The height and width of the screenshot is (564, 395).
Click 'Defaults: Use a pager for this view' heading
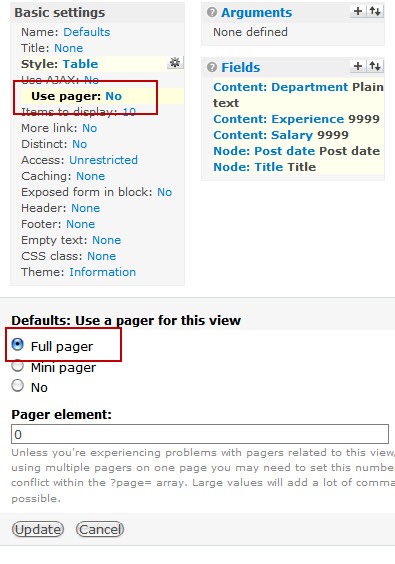126,320
